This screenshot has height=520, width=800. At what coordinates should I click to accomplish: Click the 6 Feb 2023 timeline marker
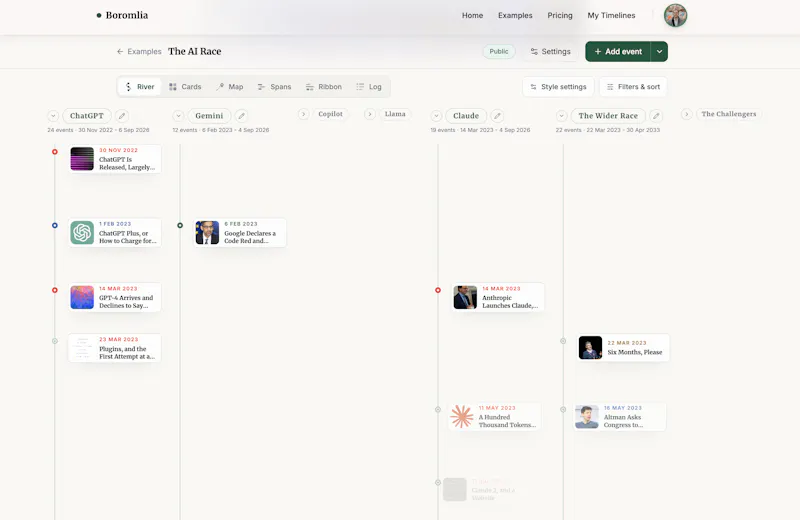pos(180,225)
